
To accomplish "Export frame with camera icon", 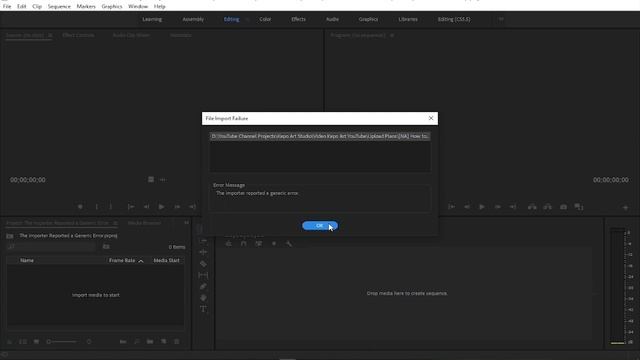I will [x=563, y=207].
